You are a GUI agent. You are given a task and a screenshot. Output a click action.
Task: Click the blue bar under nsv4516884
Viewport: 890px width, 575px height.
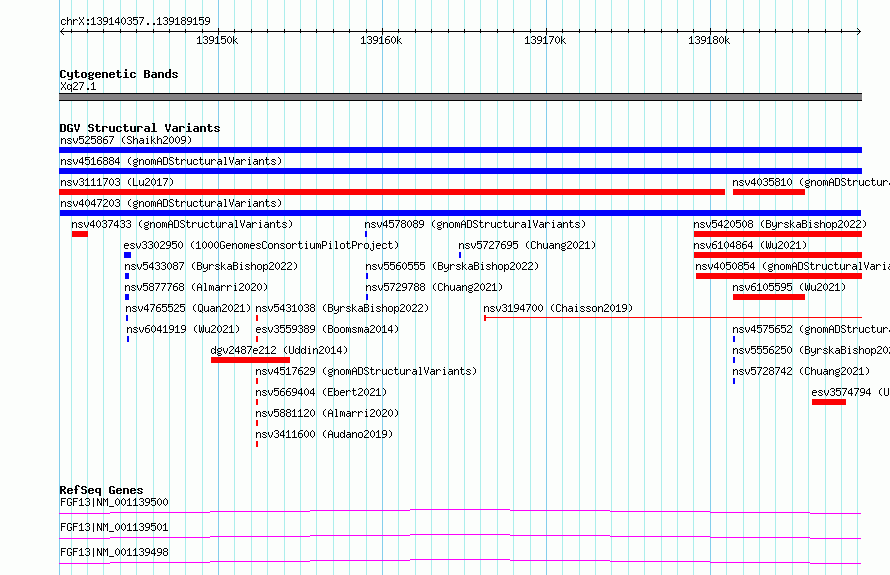[x=460, y=171]
